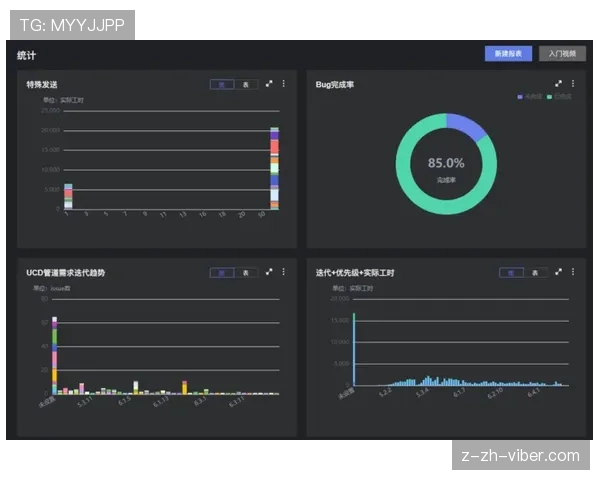
Task: Open more options for 迭代+优先级+实际工时 panel
Action: point(572,272)
